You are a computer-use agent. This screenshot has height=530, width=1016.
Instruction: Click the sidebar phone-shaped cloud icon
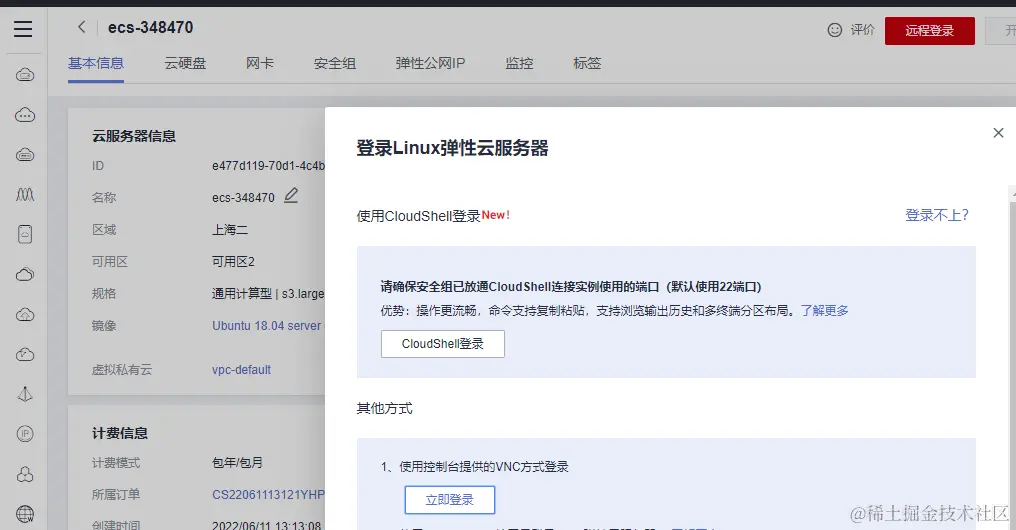25,234
